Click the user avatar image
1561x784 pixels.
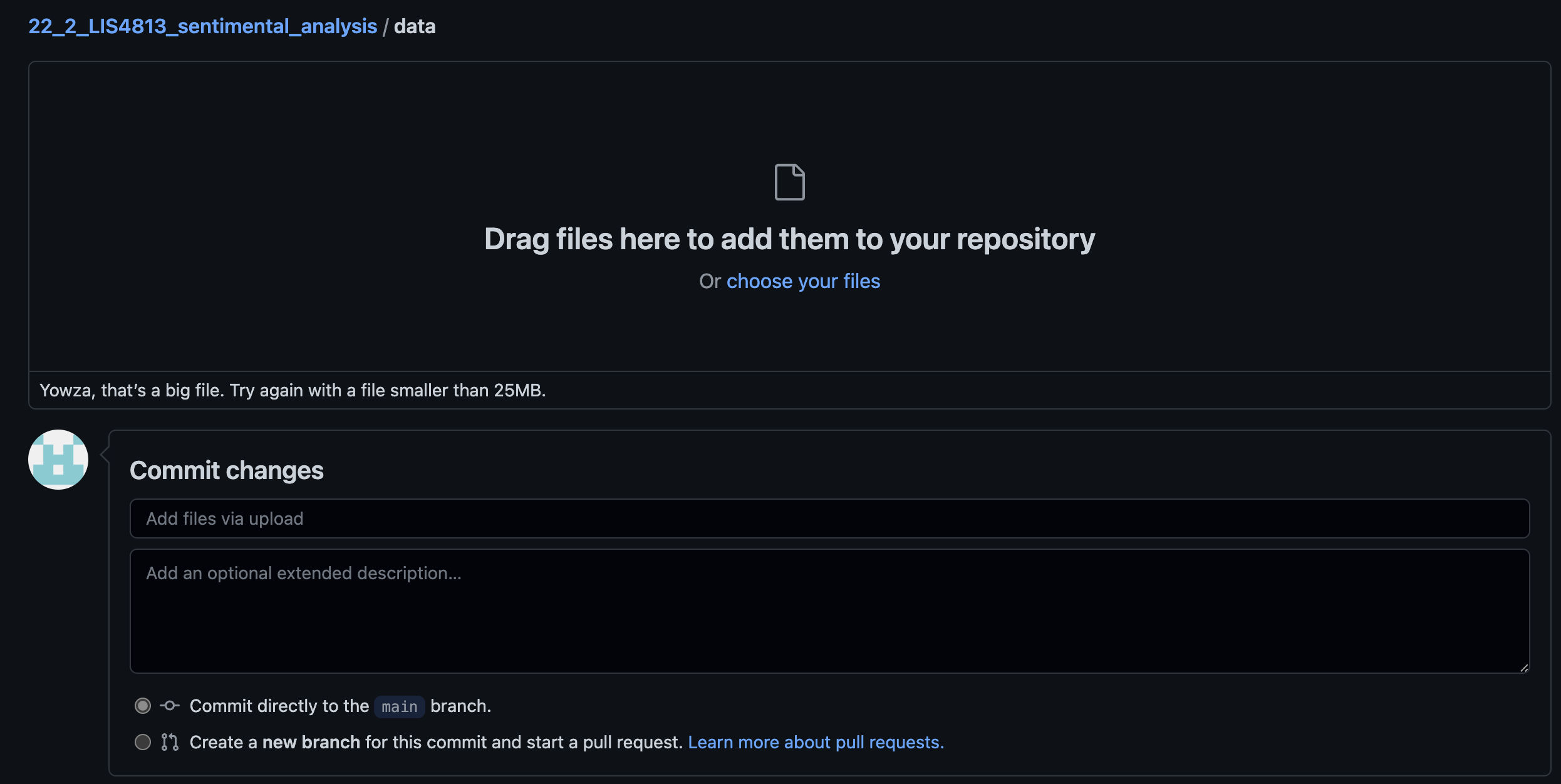[58, 460]
